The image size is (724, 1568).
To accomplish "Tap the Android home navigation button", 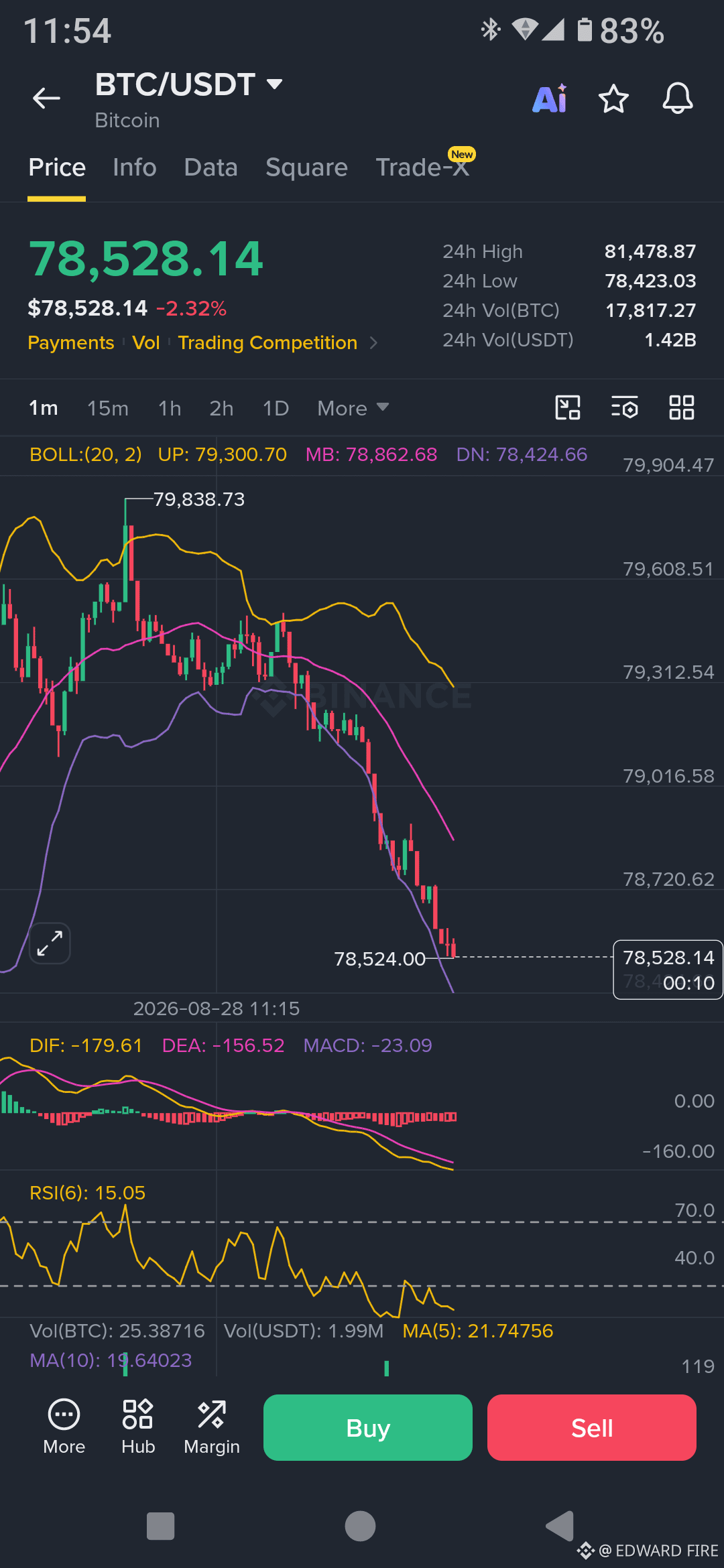I will 361,1526.
